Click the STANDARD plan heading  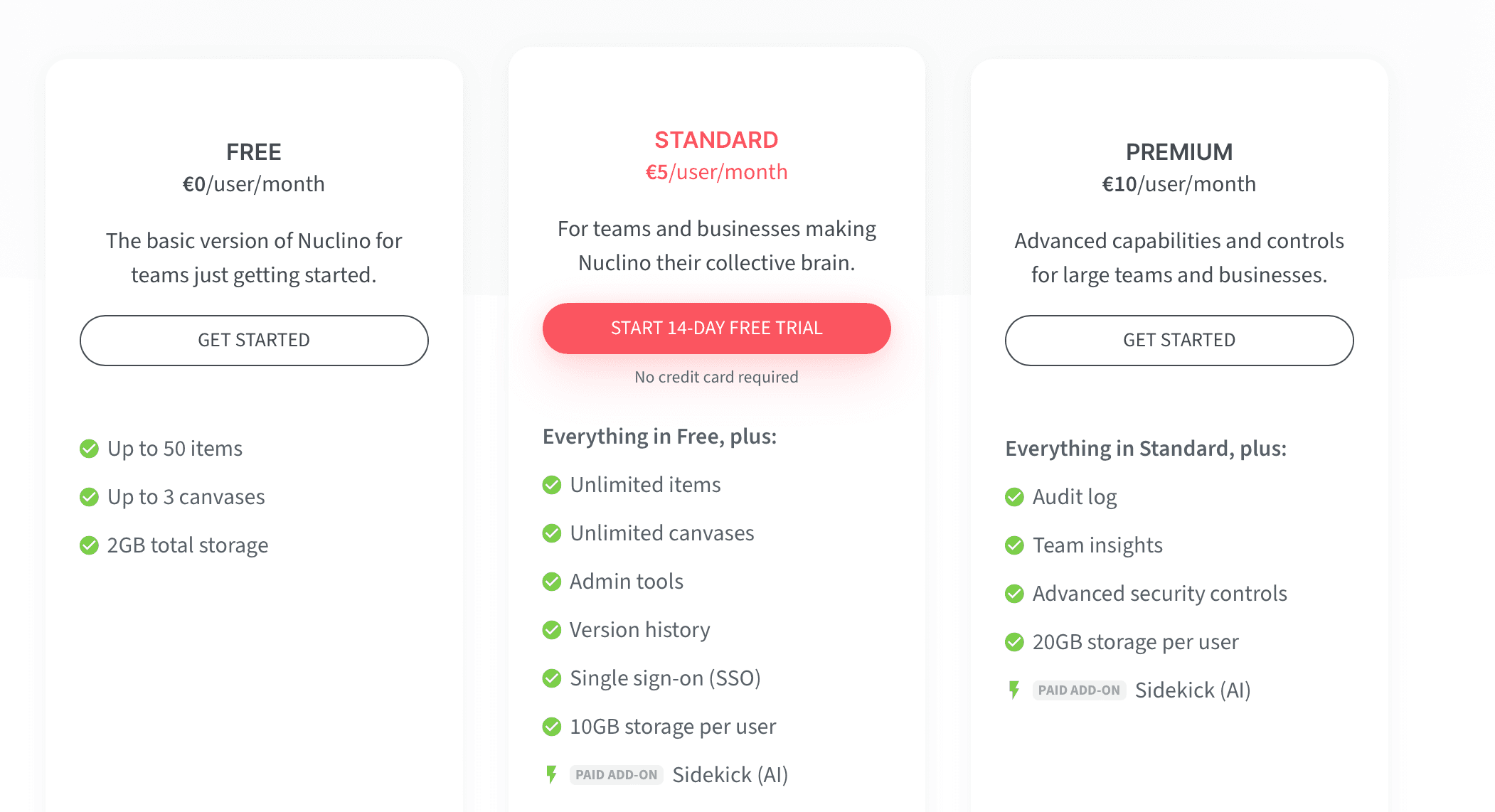tap(716, 140)
